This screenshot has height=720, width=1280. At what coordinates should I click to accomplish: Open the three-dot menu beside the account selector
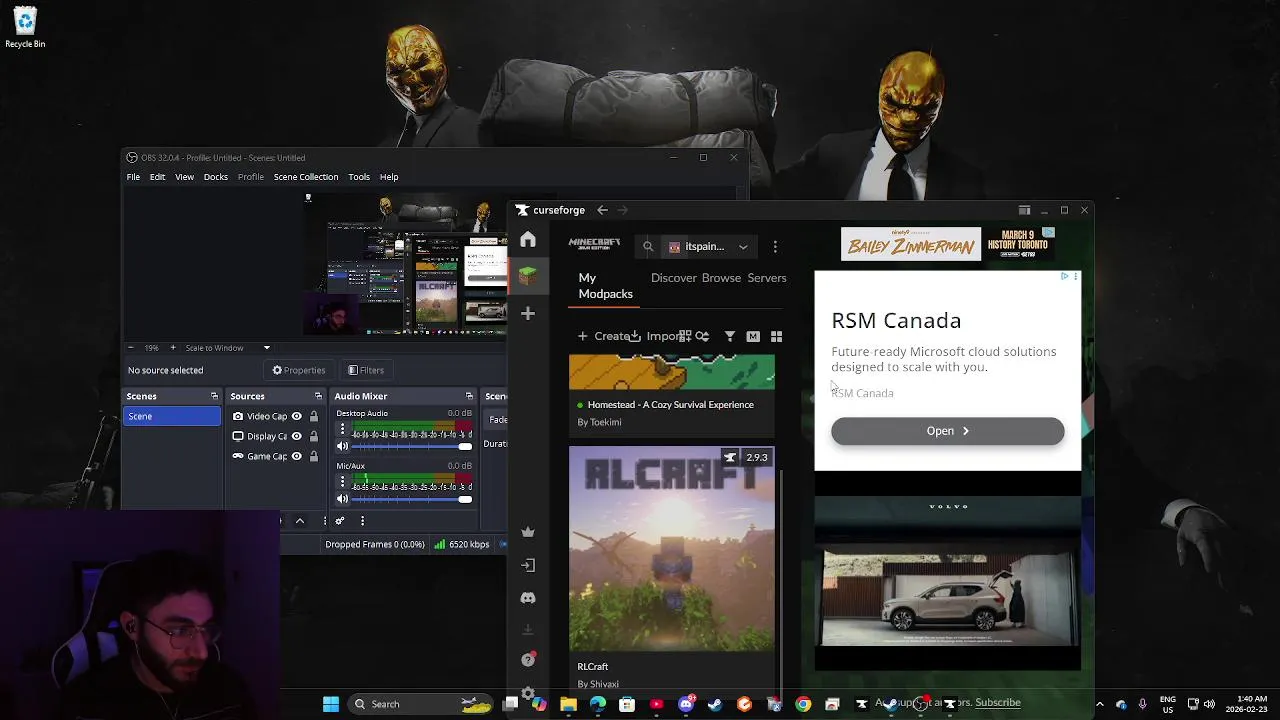(775, 247)
